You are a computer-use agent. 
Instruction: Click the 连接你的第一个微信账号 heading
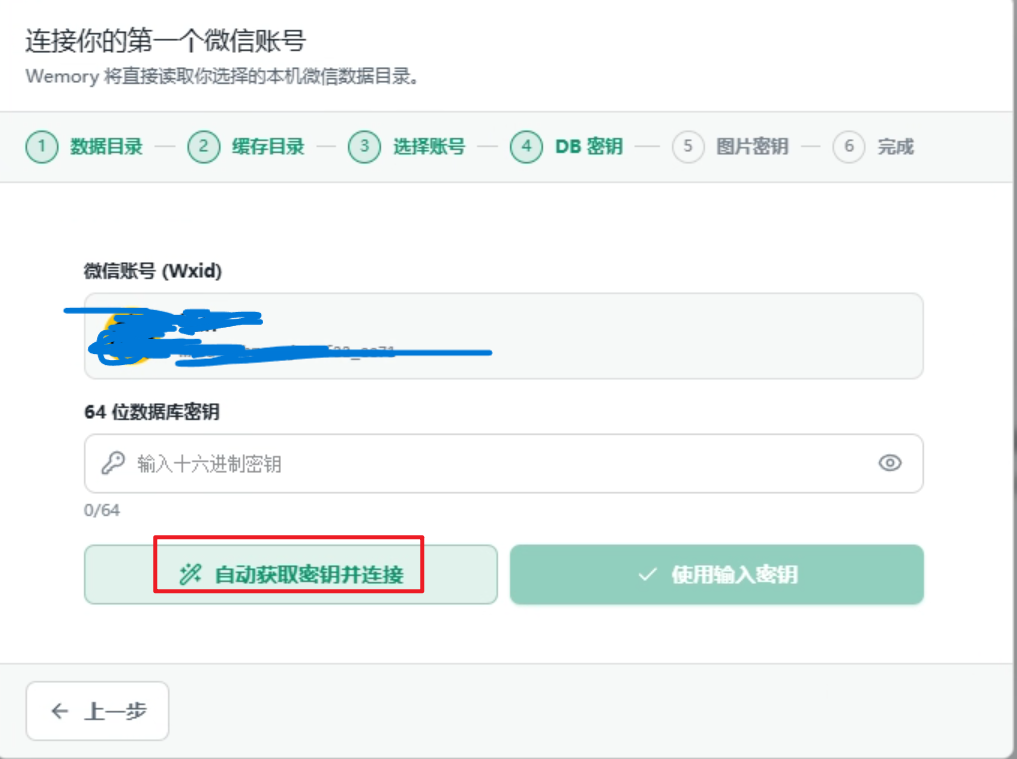coord(166,41)
